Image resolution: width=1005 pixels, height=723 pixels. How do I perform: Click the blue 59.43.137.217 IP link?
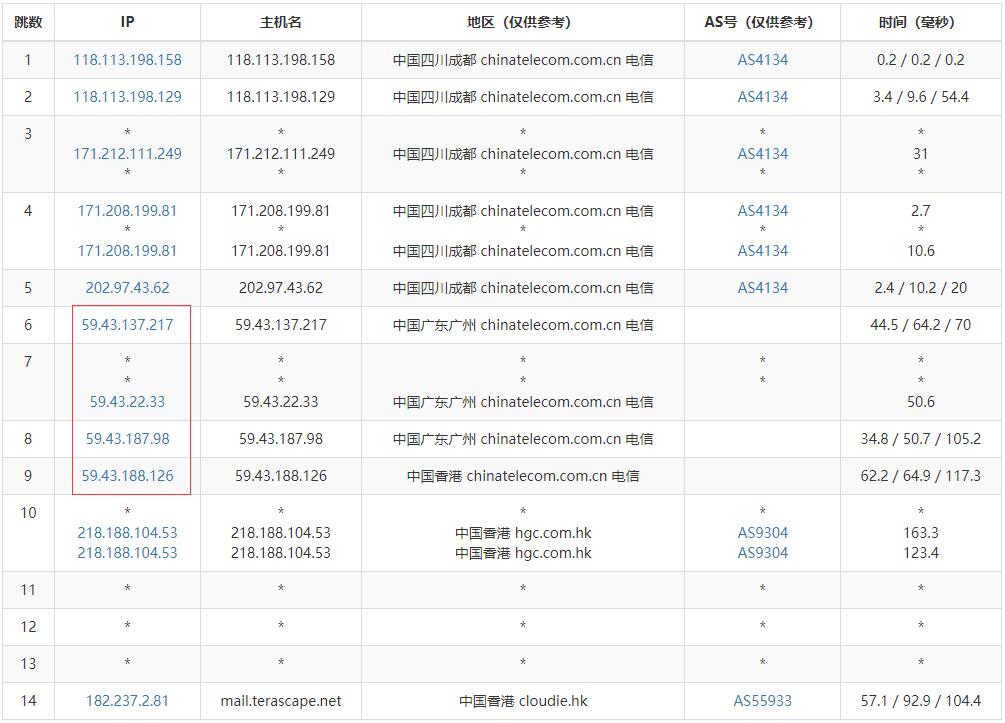tap(128, 325)
